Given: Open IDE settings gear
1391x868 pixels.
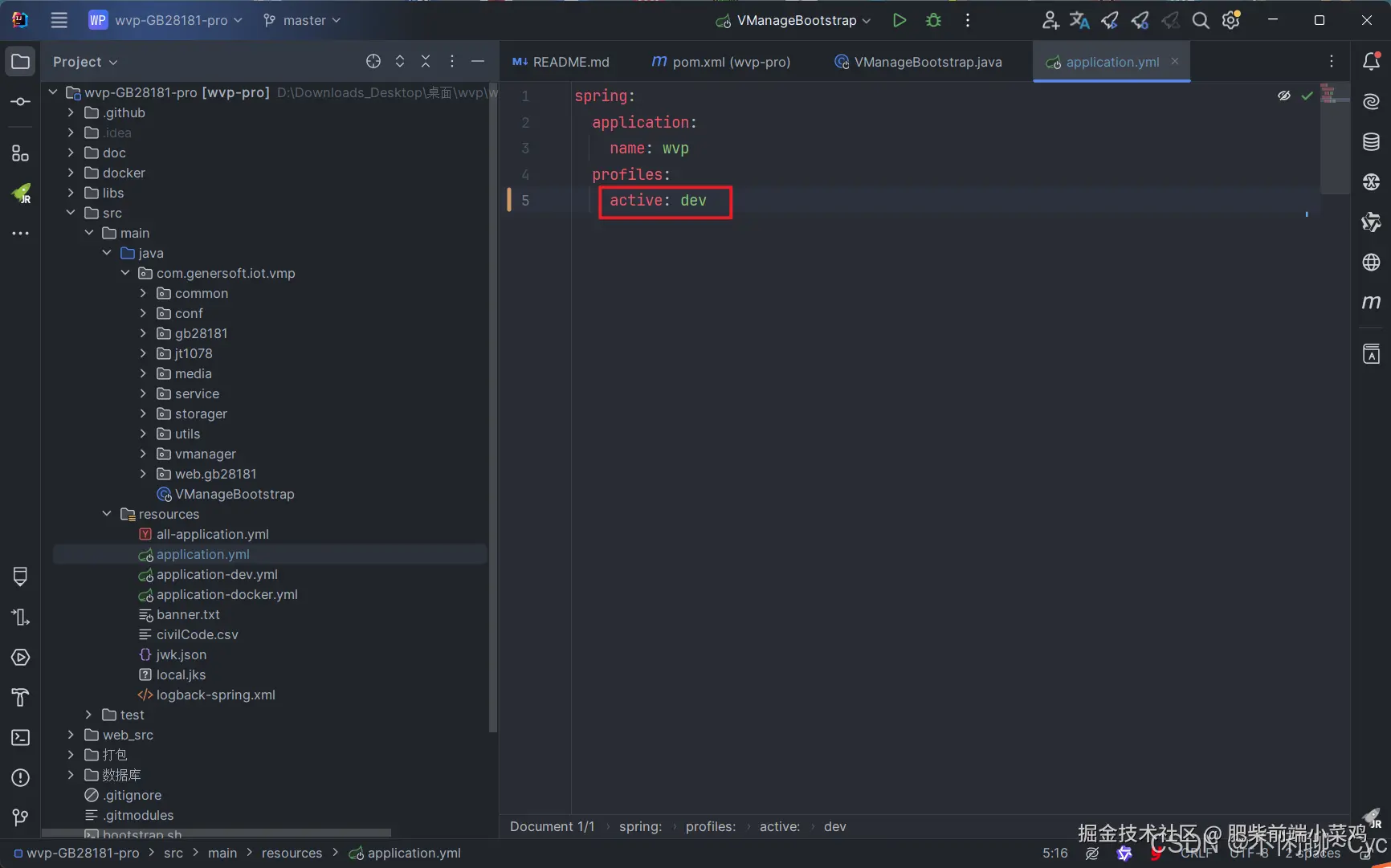Looking at the screenshot, I should pos(1231,20).
